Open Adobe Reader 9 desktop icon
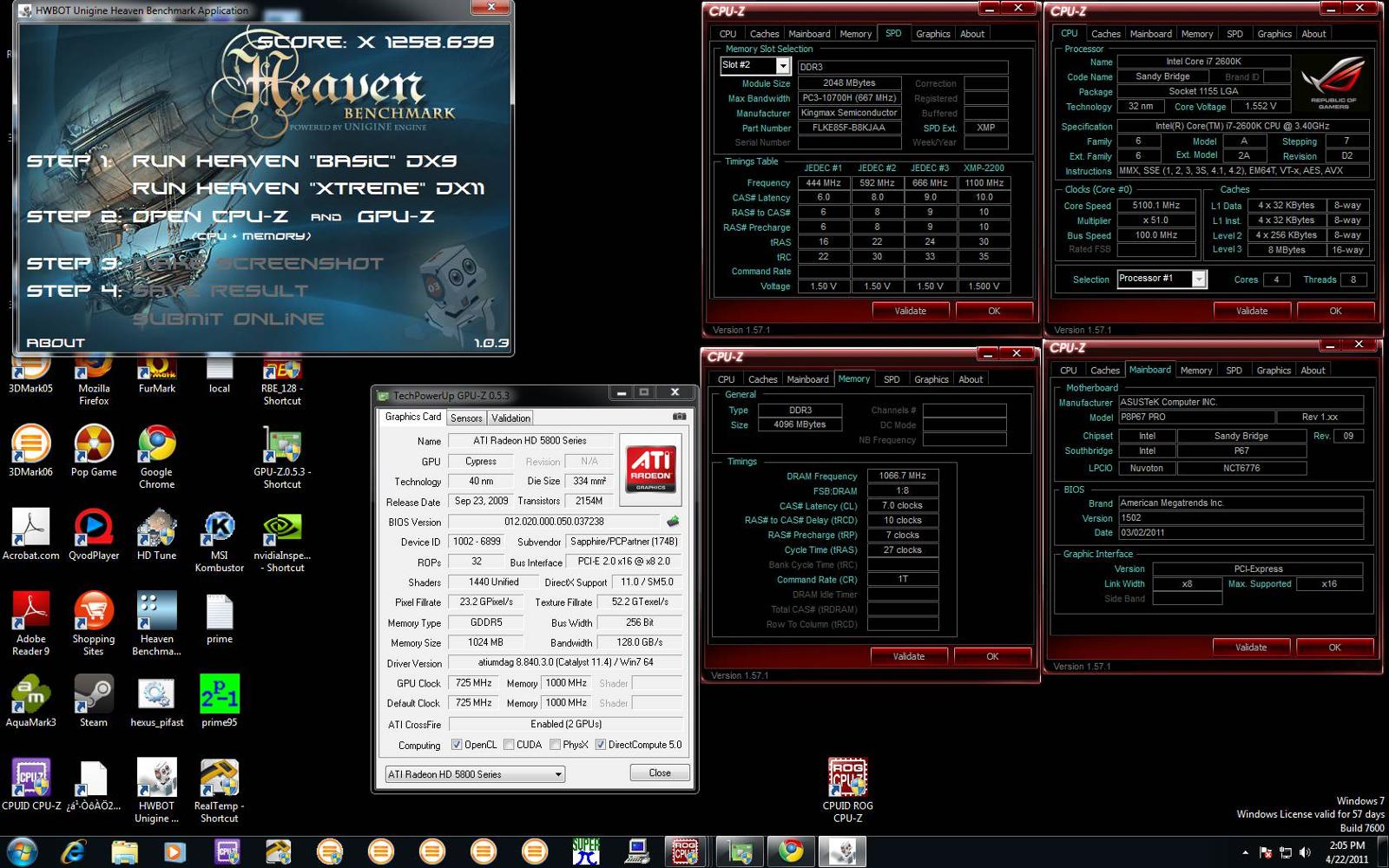 tap(30, 623)
